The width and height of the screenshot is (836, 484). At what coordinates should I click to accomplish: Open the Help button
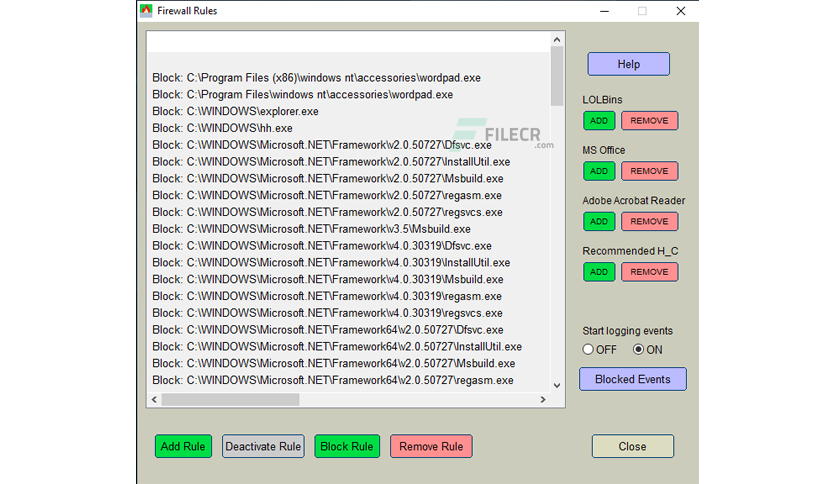tap(629, 64)
